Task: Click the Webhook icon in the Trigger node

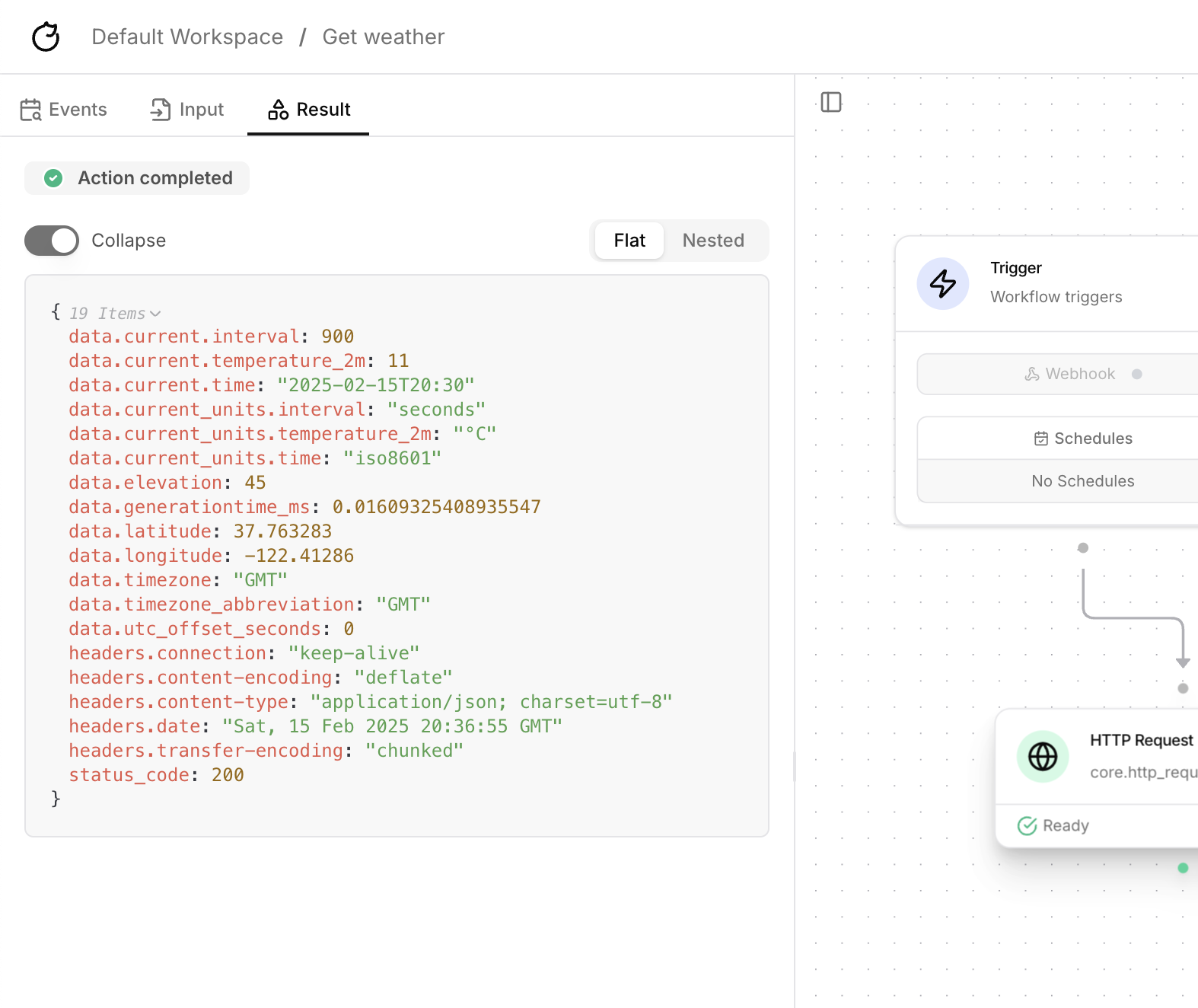Action: click(1032, 374)
